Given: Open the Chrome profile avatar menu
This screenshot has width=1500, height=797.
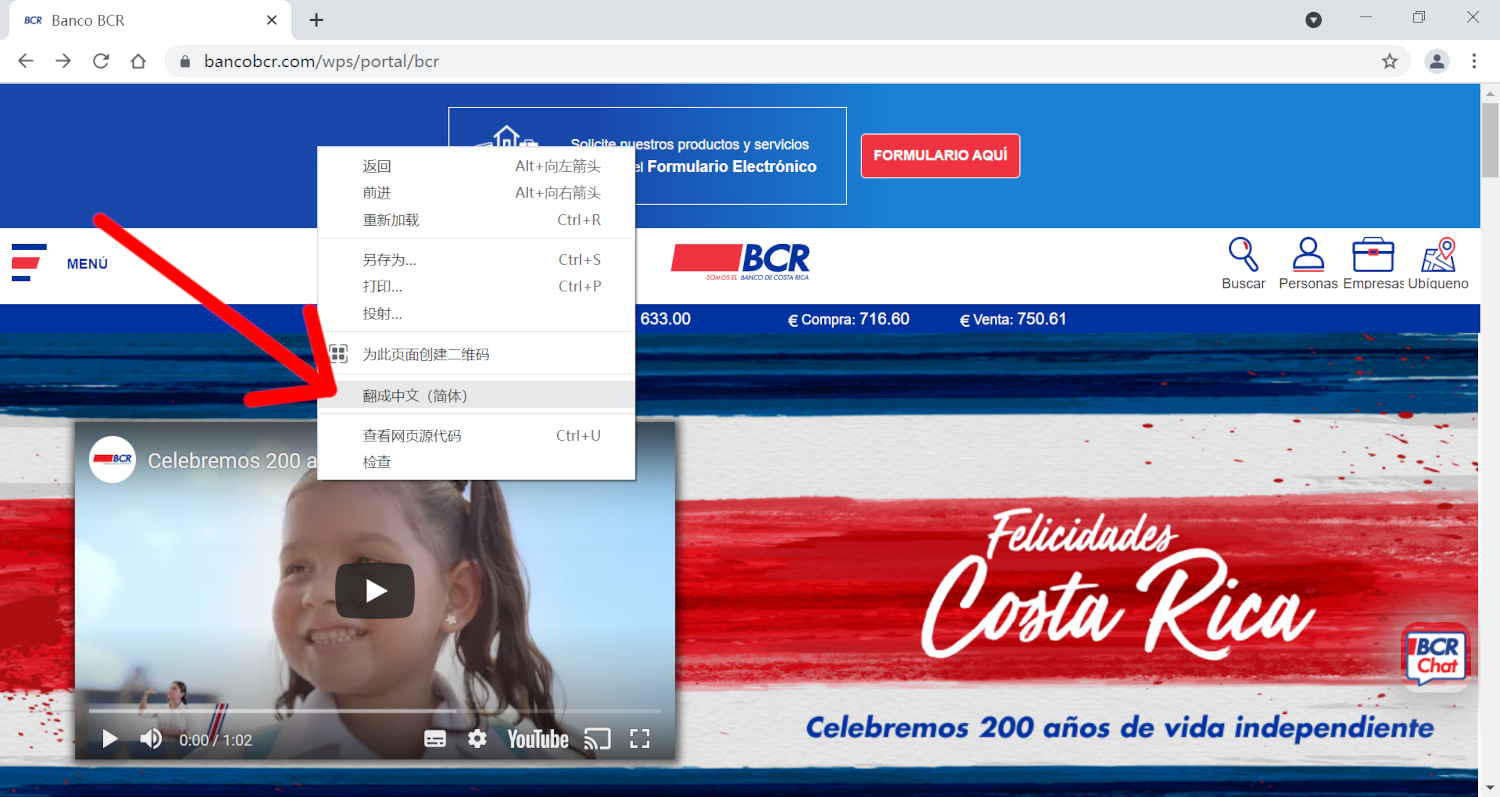Looking at the screenshot, I should 1437,61.
